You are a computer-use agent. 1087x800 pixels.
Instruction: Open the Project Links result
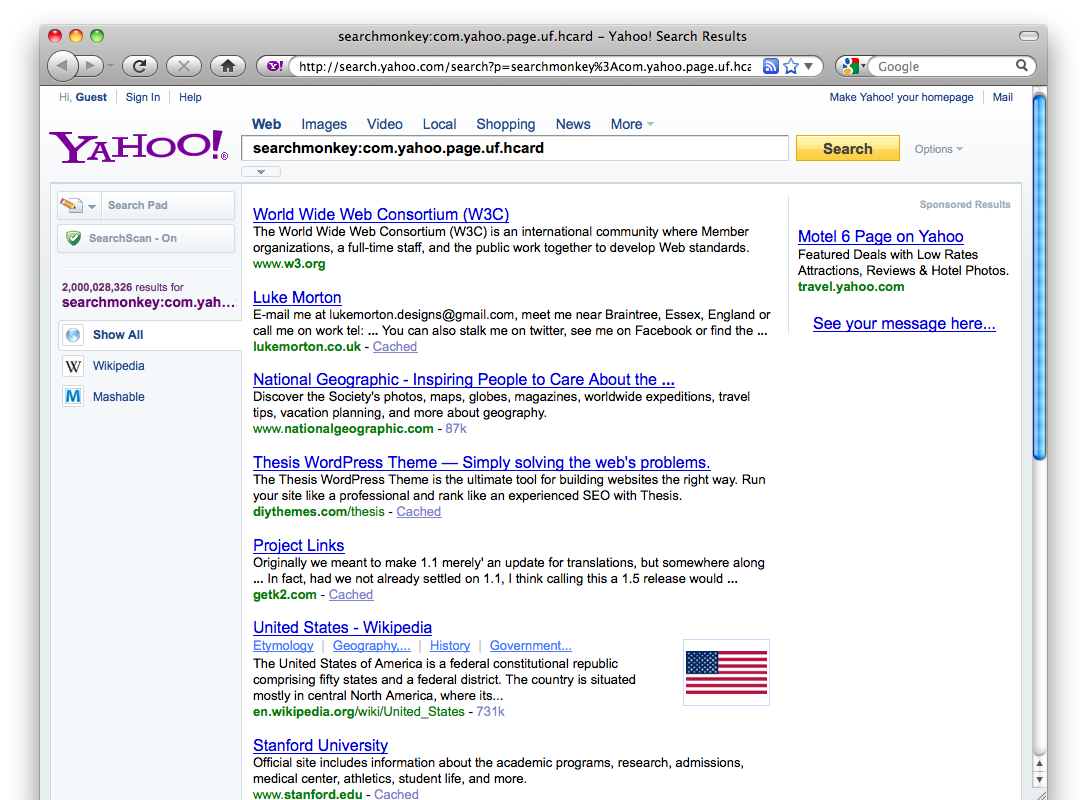tap(298, 546)
